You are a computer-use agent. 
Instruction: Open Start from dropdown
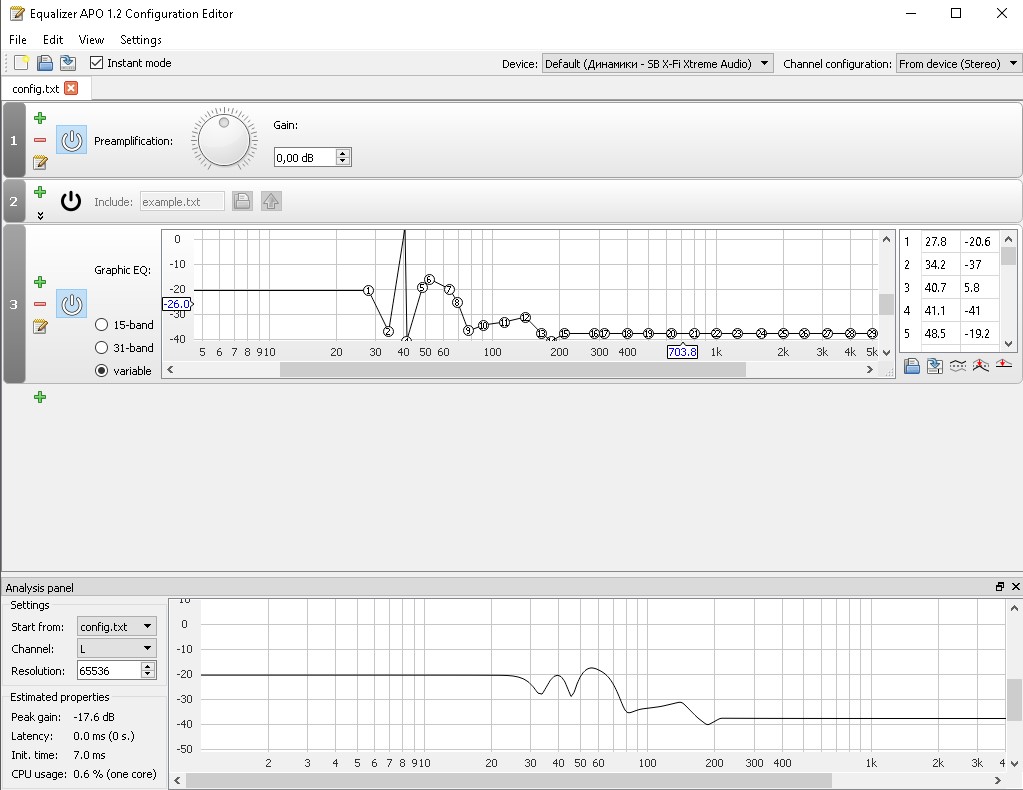click(x=117, y=627)
